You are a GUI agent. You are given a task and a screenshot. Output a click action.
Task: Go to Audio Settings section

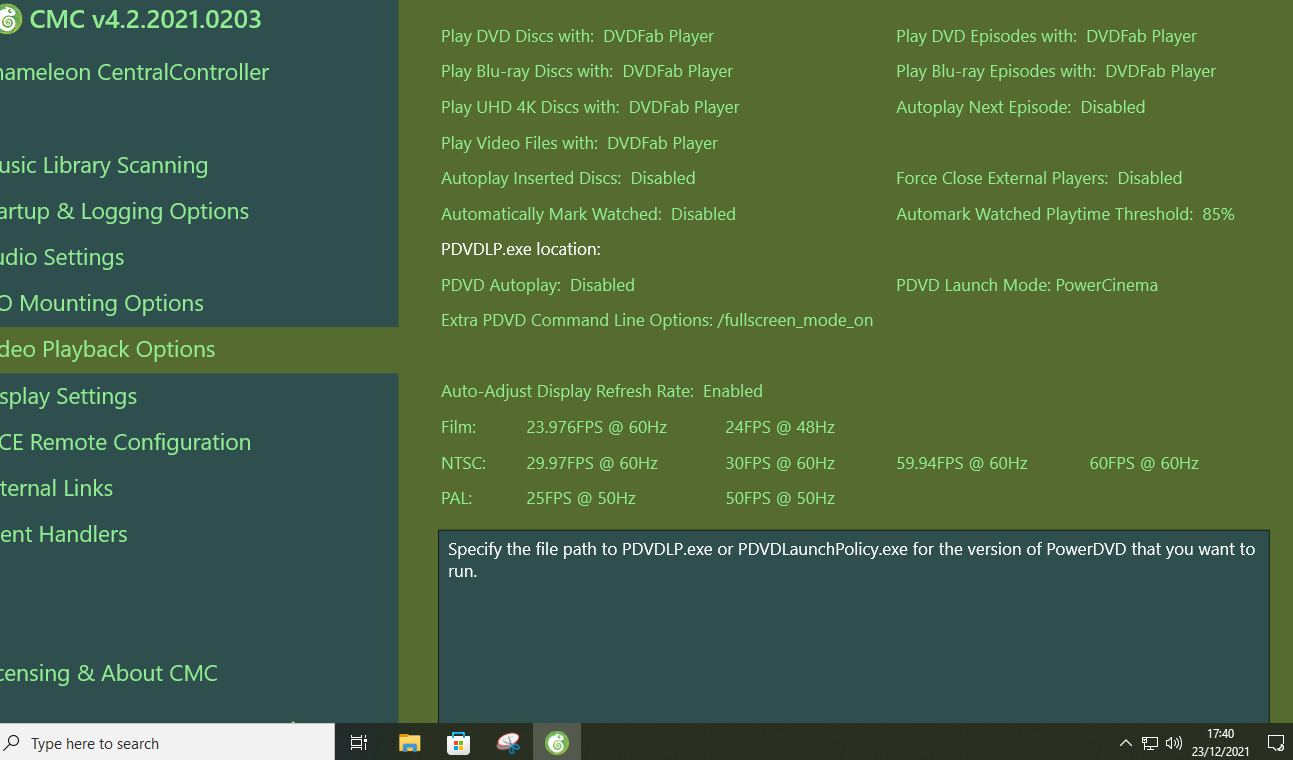(x=62, y=257)
